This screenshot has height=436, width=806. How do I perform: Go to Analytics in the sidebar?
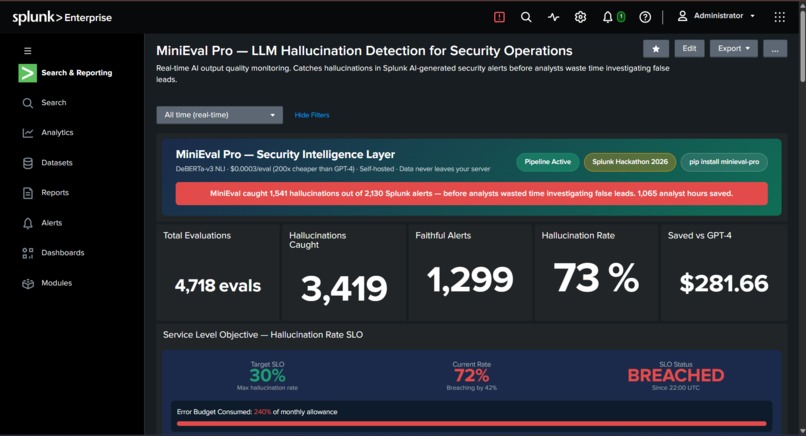[x=57, y=133]
